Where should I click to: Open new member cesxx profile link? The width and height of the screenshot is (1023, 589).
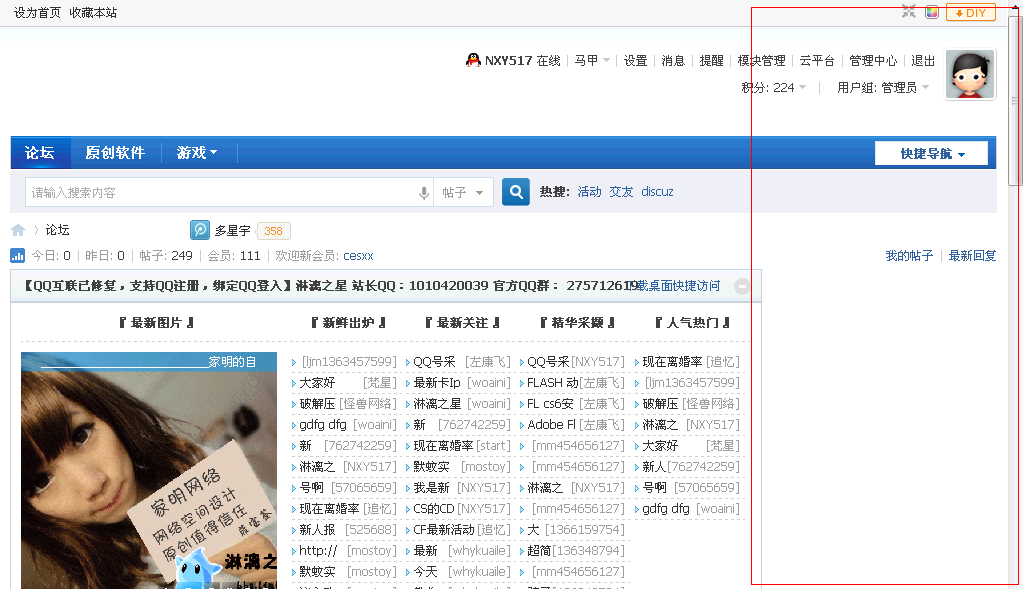[358, 256]
